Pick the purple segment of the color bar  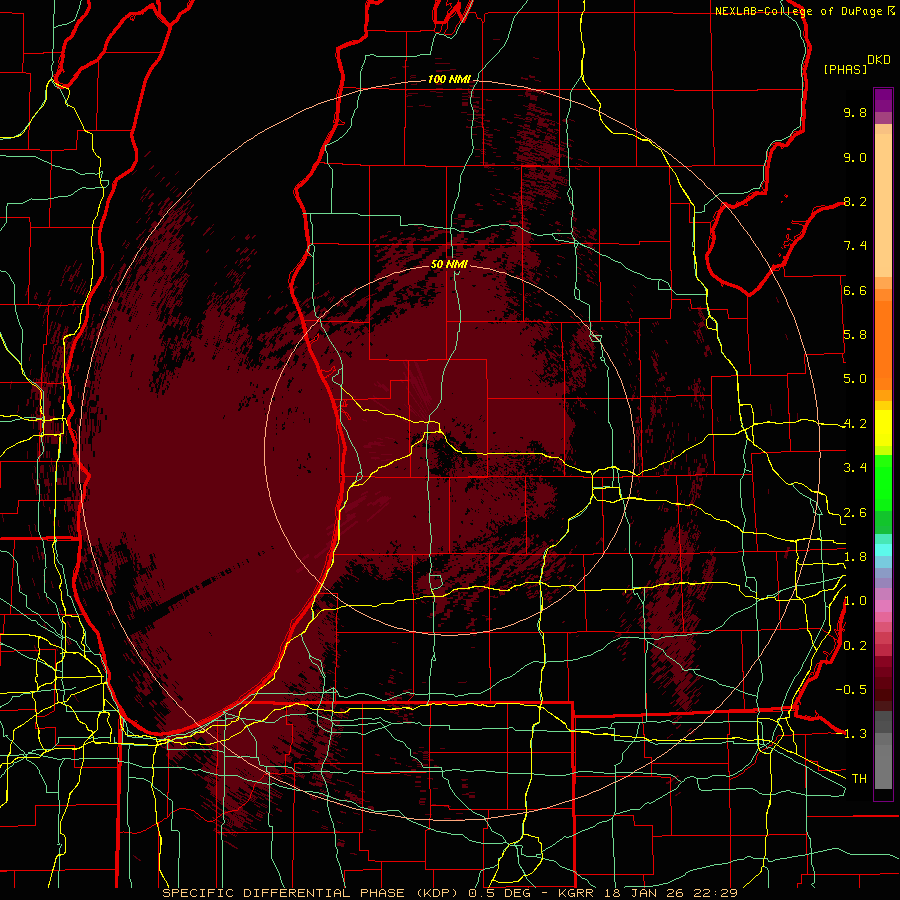pyautogui.click(x=883, y=100)
